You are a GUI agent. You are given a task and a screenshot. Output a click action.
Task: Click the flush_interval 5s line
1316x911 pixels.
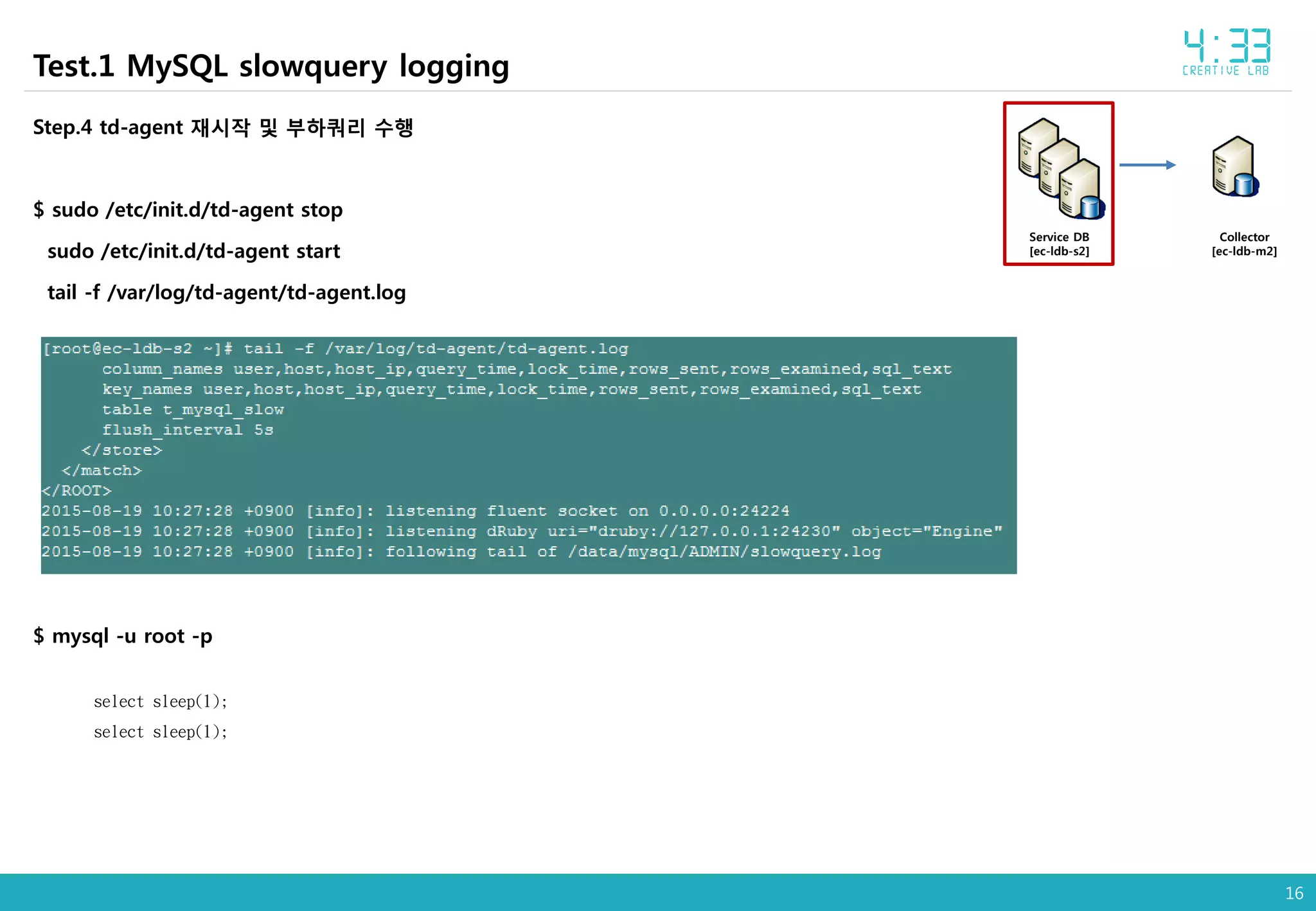click(188, 430)
